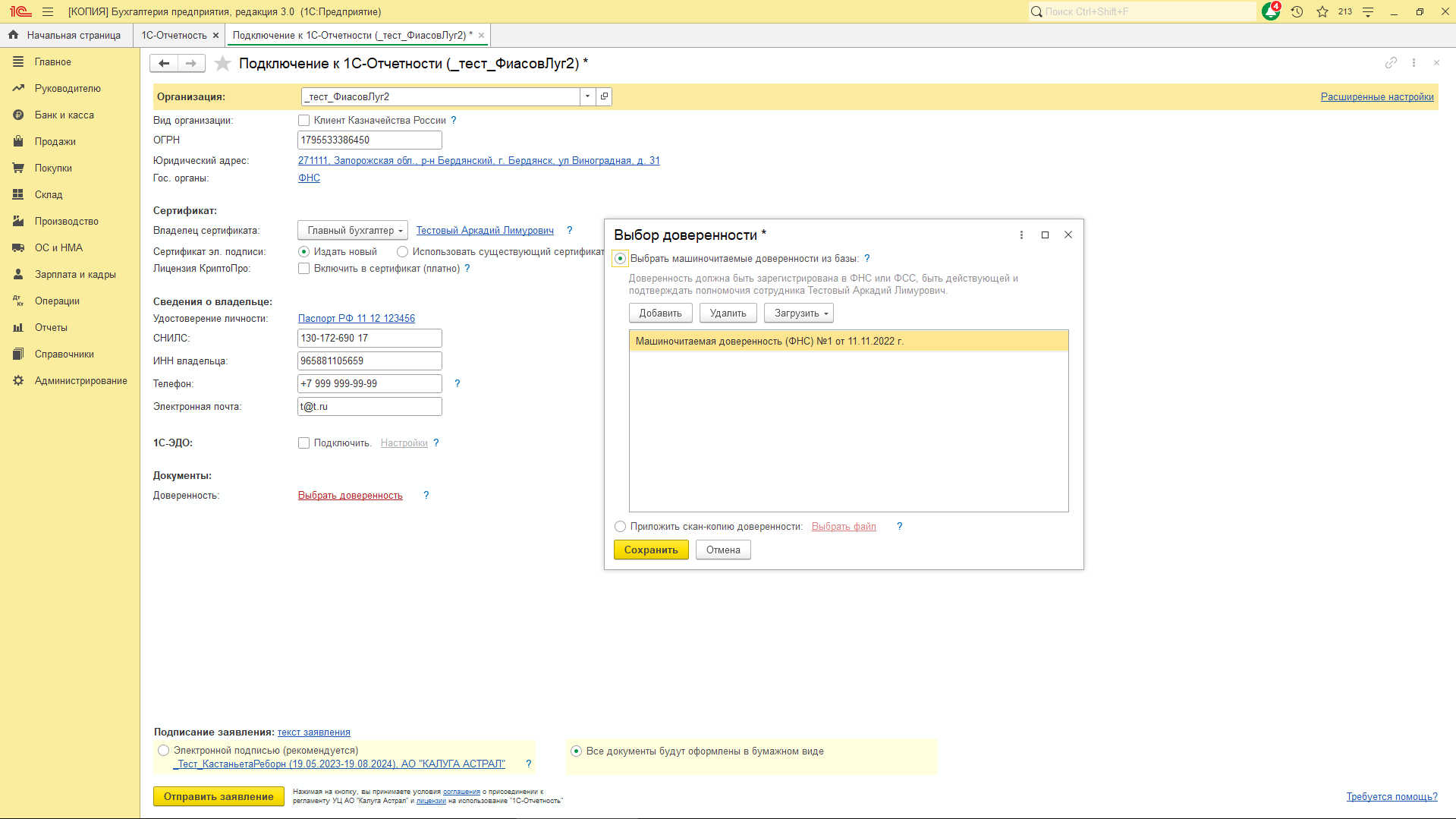Click the notifications bell icon
This screenshot has height=819, width=1456.
pos(1271,11)
